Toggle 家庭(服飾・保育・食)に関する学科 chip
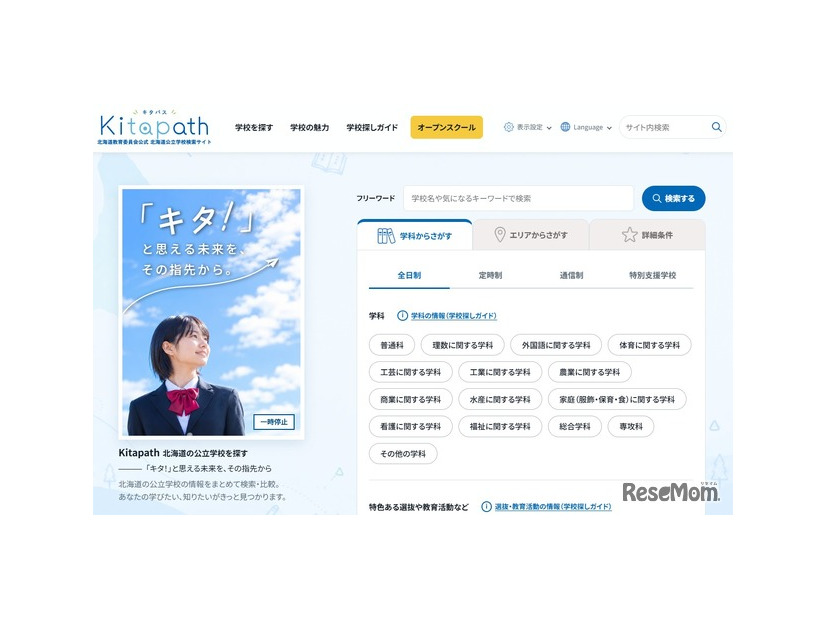826x620 pixels. [x=617, y=400]
